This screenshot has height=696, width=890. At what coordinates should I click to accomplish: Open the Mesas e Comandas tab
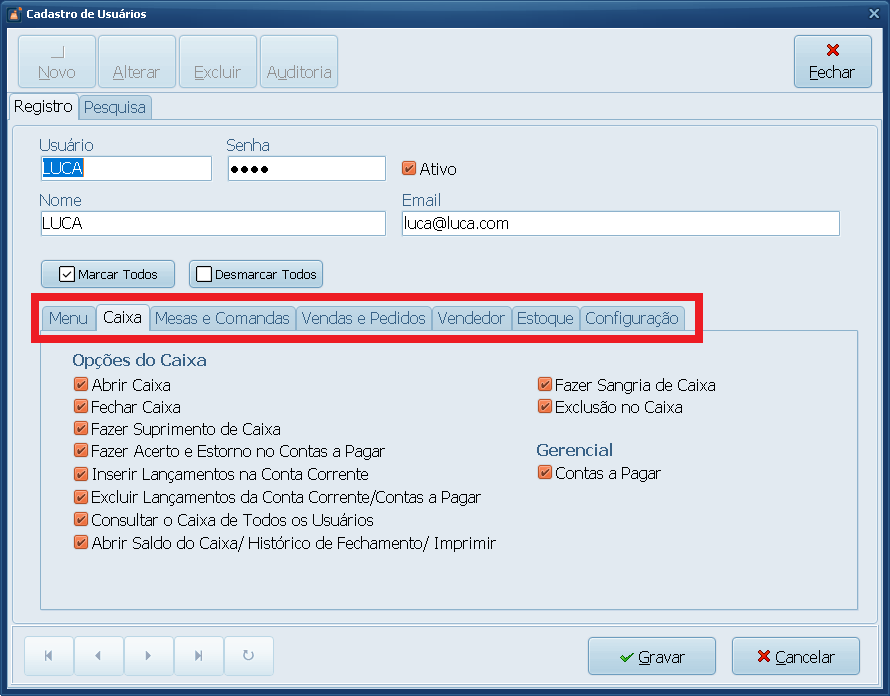tap(222, 318)
